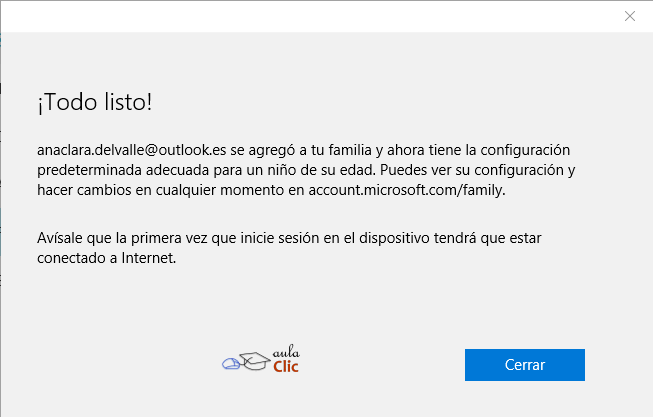Click the mouse icon in aulaClic logo
The image size is (653, 417).
[232, 364]
